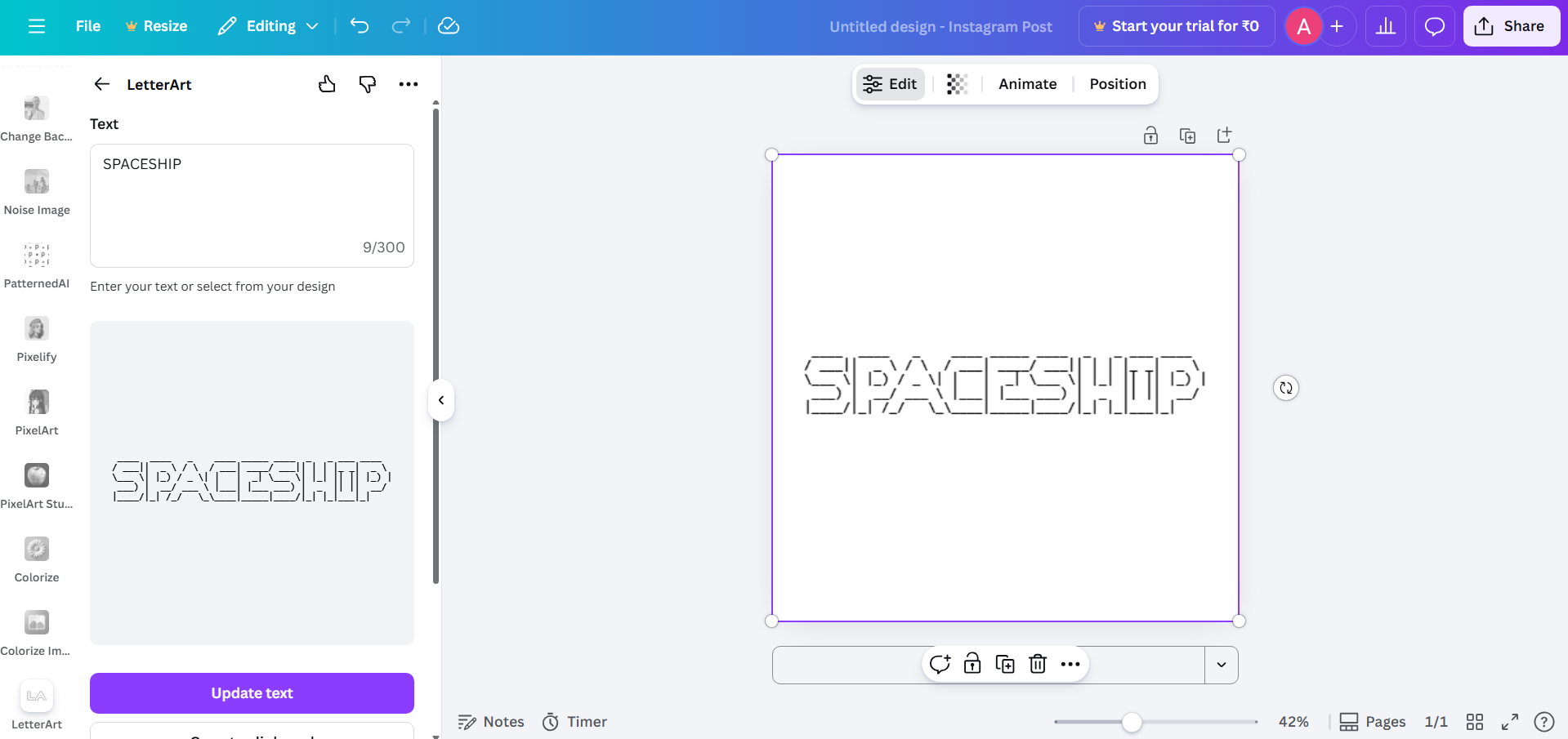Image resolution: width=1568 pixels, height=739 pixels.
Task: Expand the page bar dropdown arrow
Action: click(1222, 665)
